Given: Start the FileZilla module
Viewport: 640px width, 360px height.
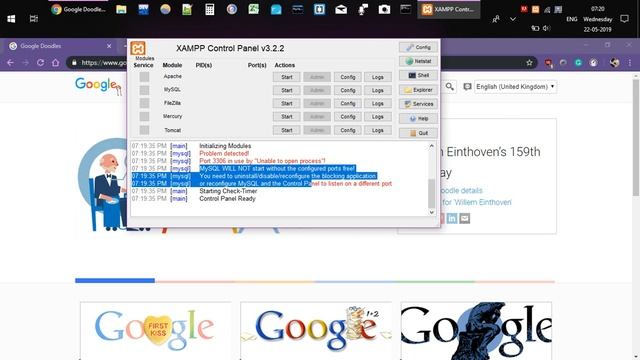Looking at the screenshot, I should click(x=287, y=104).
